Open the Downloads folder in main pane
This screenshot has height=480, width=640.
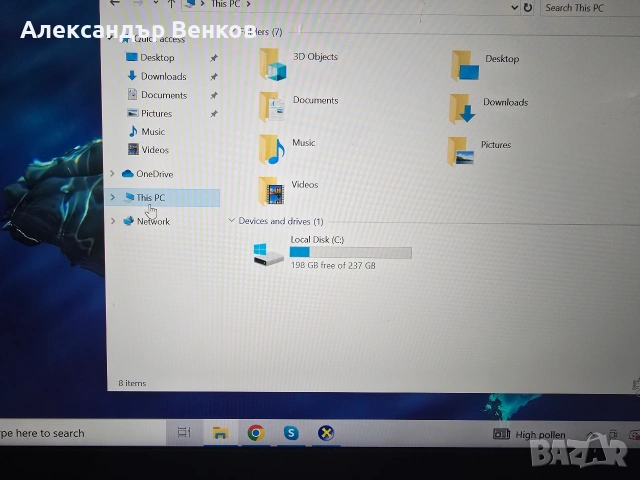(x=463, y=107)
